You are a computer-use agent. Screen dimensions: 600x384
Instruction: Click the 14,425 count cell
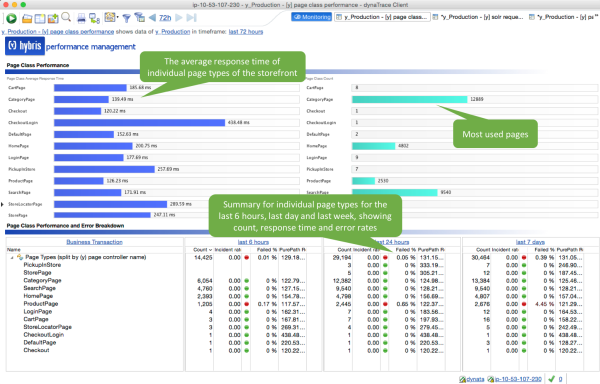coord(203,257)
